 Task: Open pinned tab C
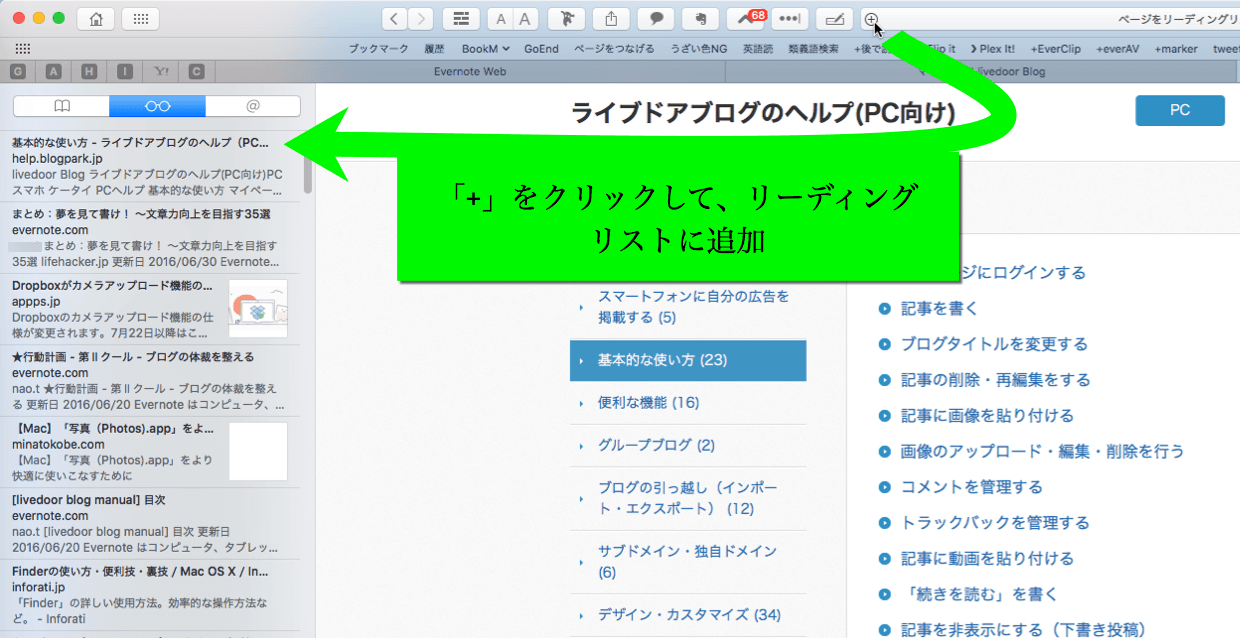(x=196, y=71)
